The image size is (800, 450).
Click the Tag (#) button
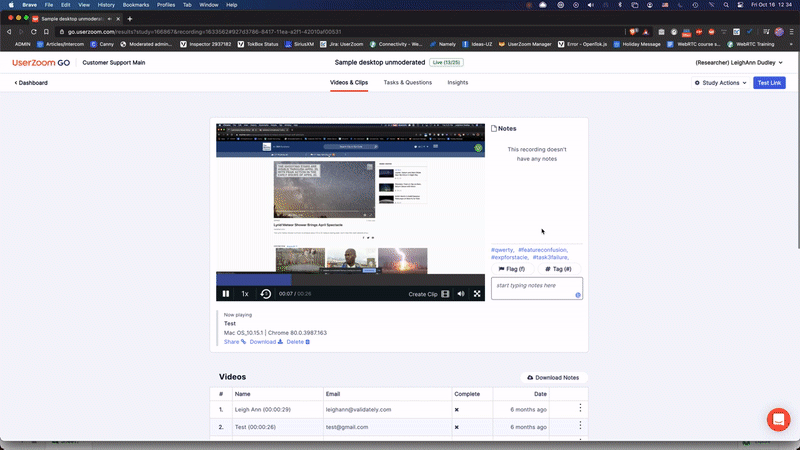pos(558,269)
